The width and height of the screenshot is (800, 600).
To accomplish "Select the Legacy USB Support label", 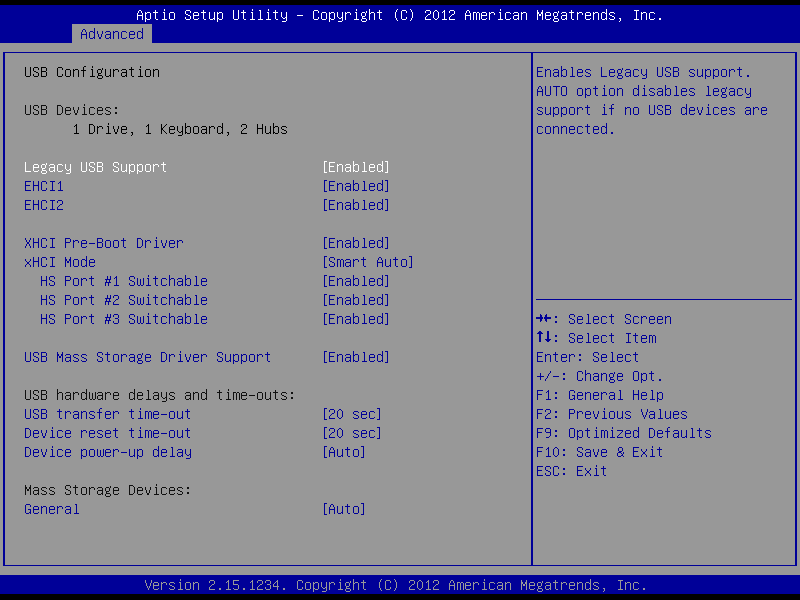I will pyautogui.click(x=95, y=167).
